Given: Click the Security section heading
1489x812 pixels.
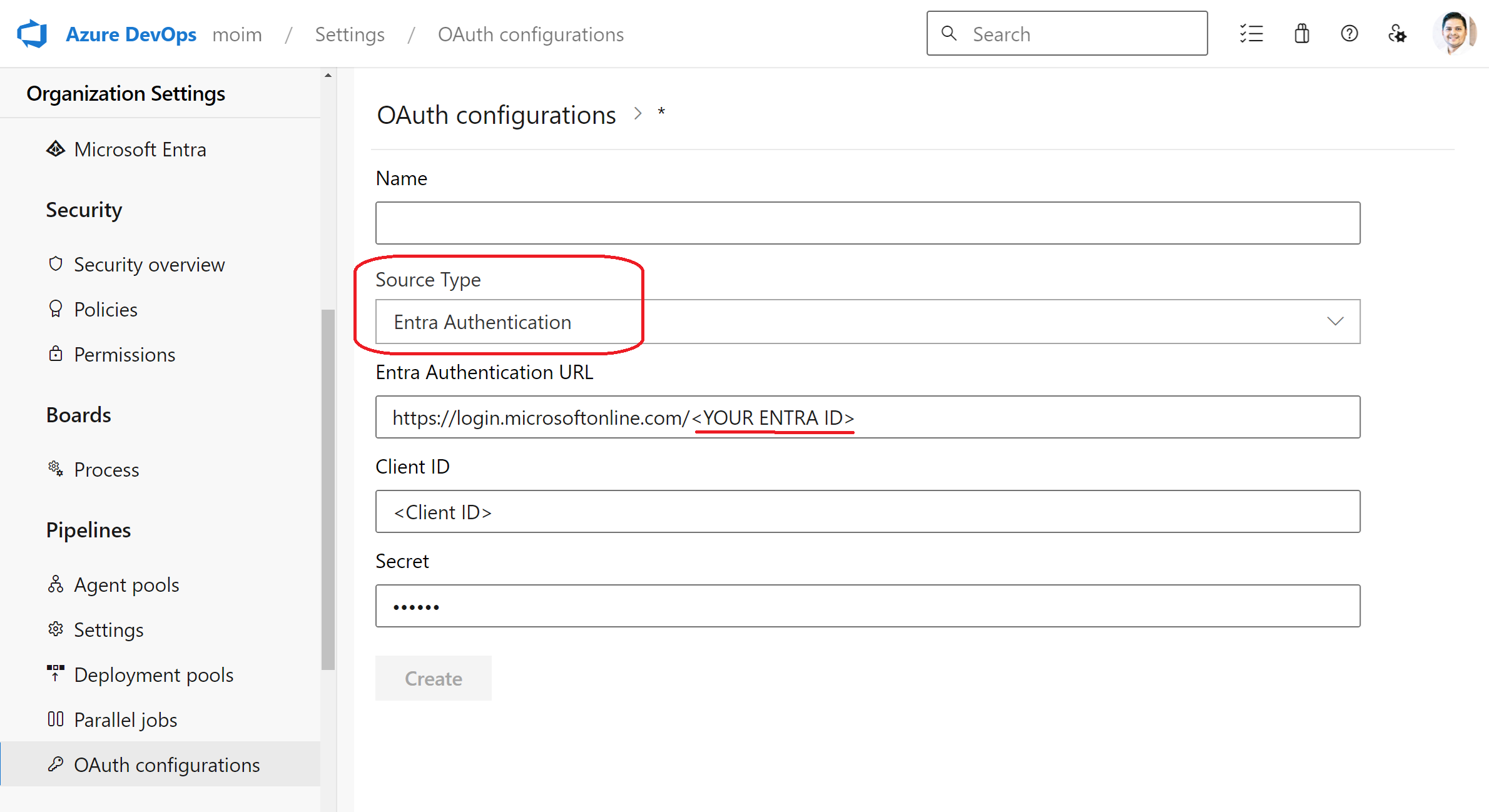Looking at the screenshot, I should coord(84,210).
